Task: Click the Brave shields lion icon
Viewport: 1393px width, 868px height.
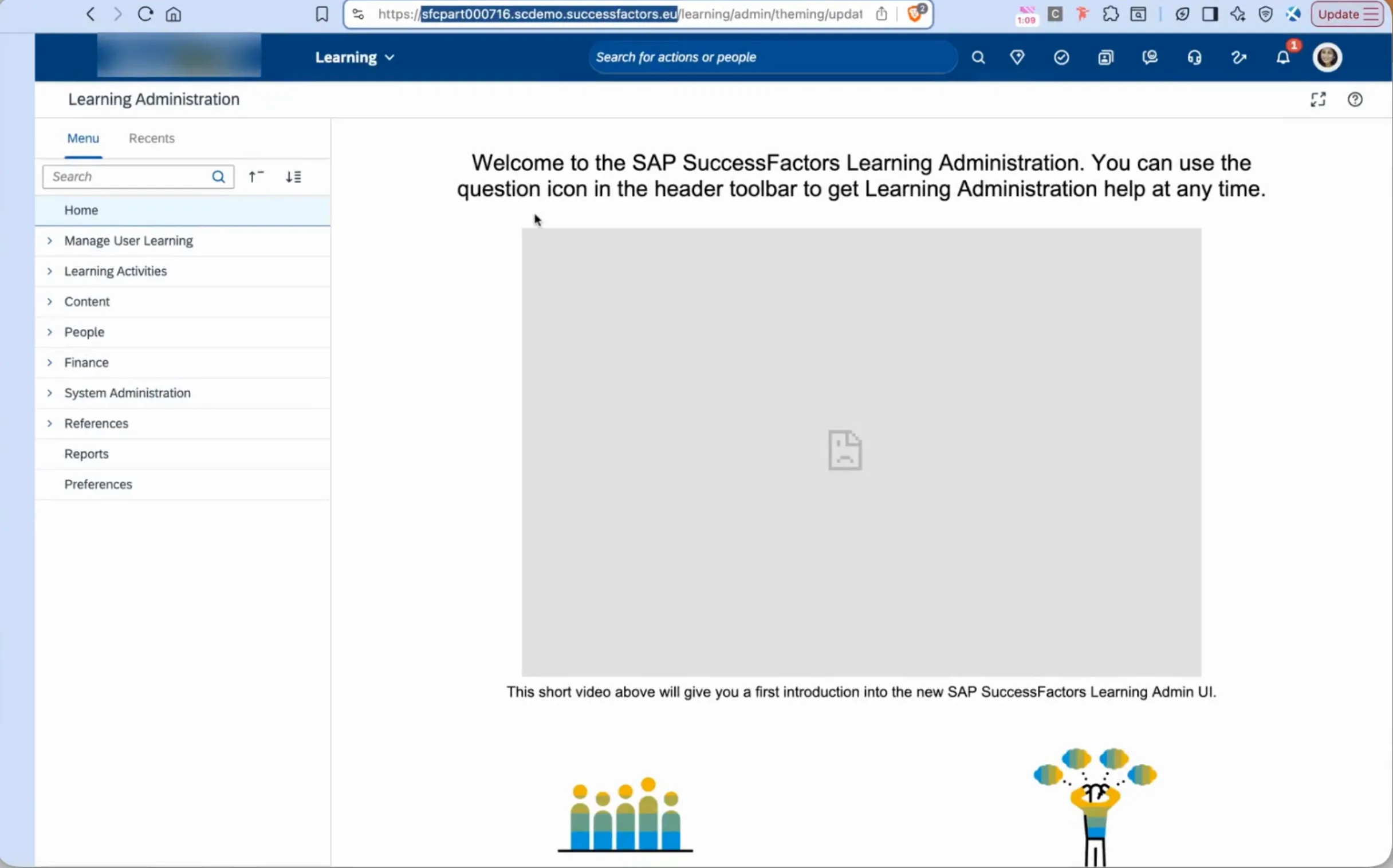Action: coord(915,13)
